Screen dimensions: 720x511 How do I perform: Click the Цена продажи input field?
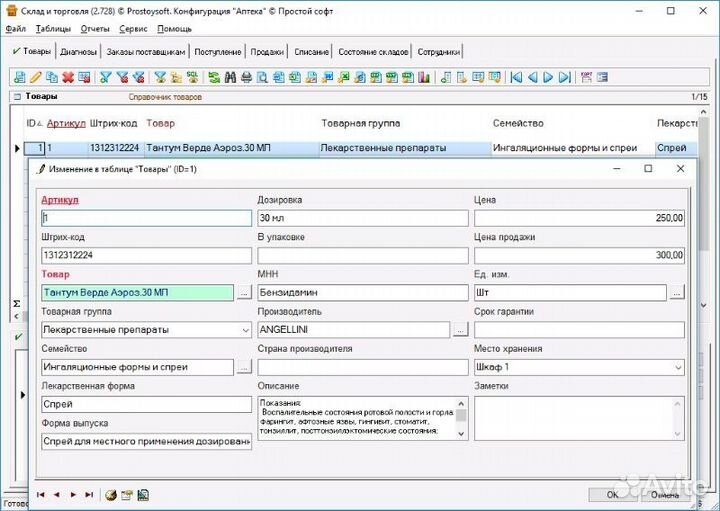(x=579, y=255)
